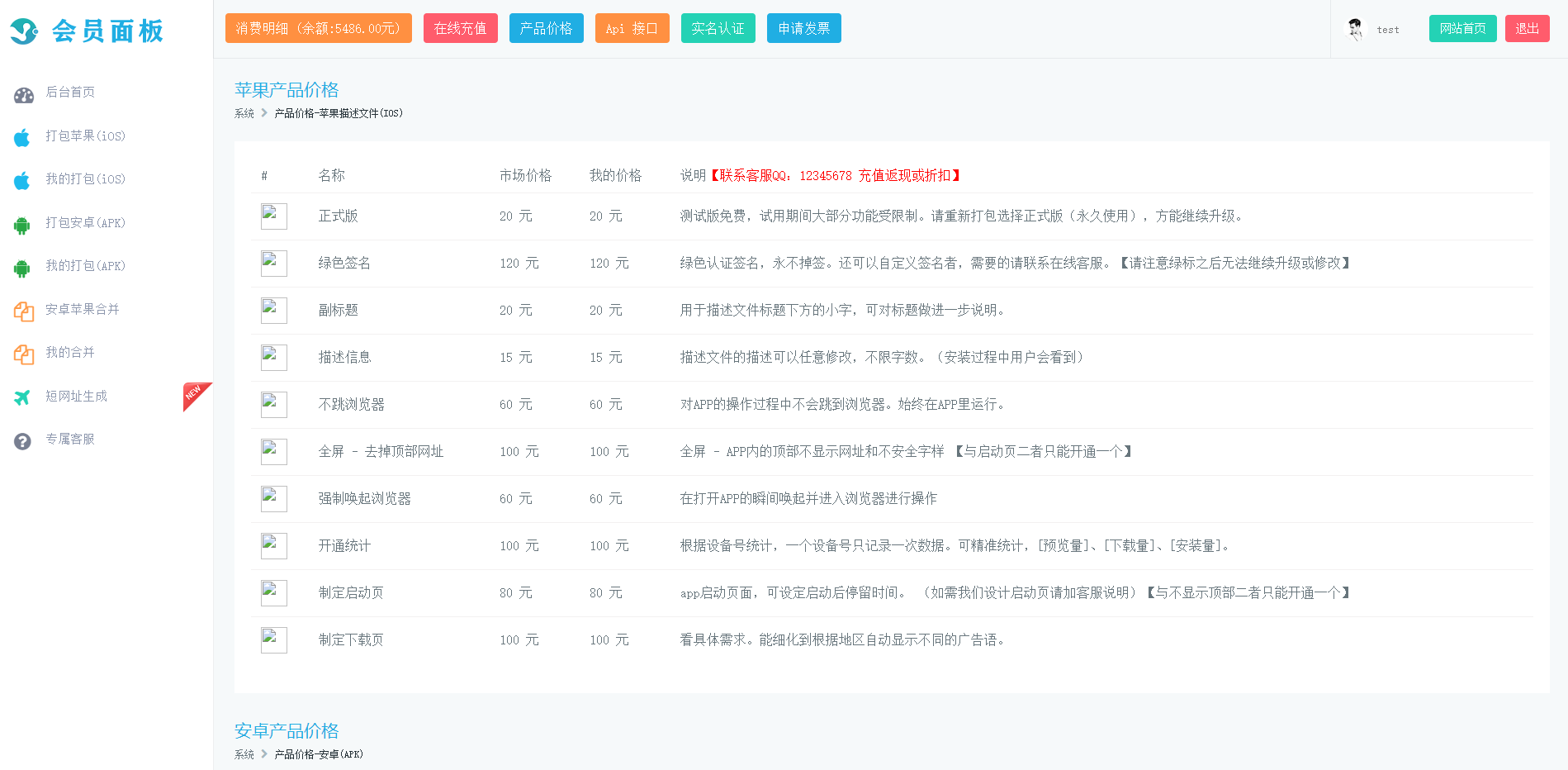Click the 申请发票 button
1568x770 pixels.
(803, 28)
